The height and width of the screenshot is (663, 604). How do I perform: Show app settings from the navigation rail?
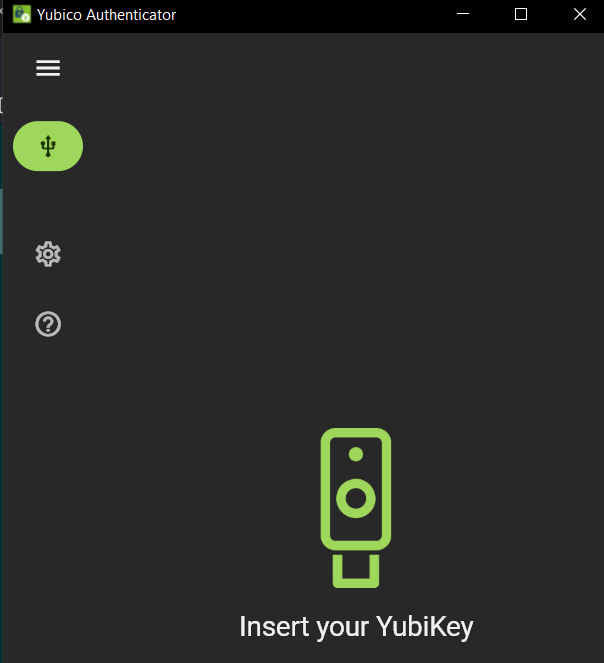point(48,254)
